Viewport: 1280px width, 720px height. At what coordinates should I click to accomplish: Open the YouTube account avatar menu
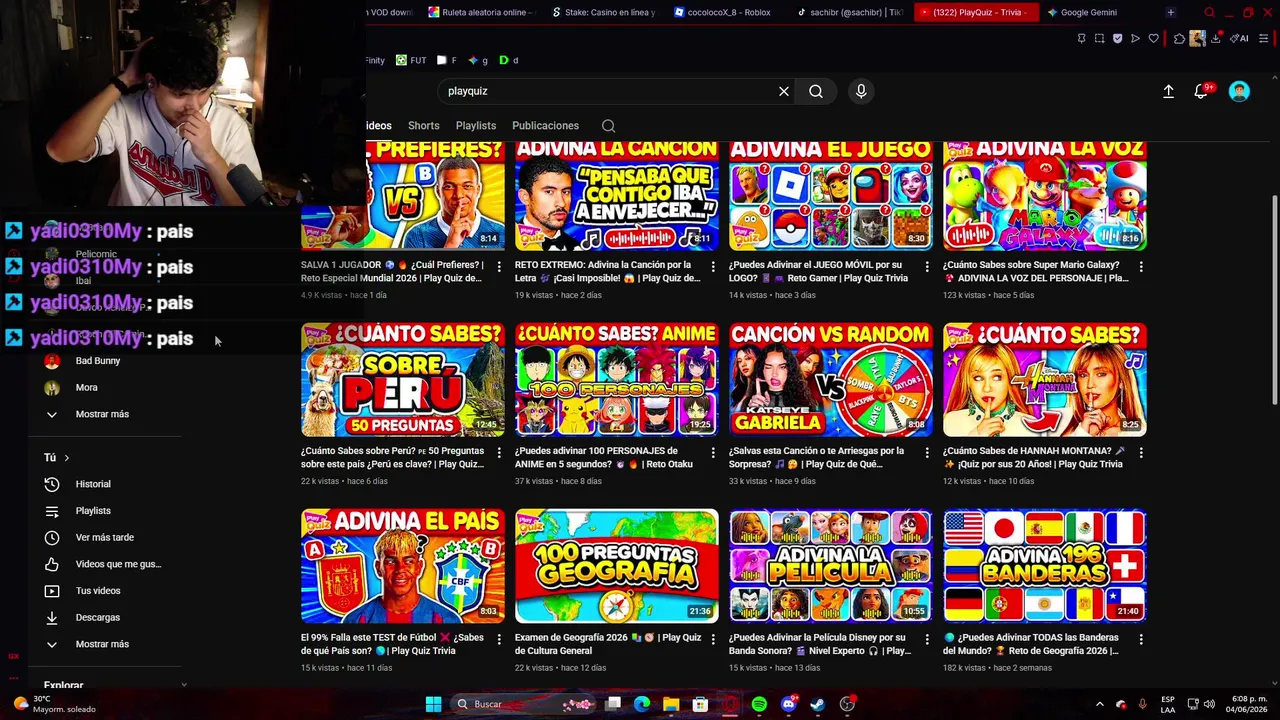point(1239,91)
